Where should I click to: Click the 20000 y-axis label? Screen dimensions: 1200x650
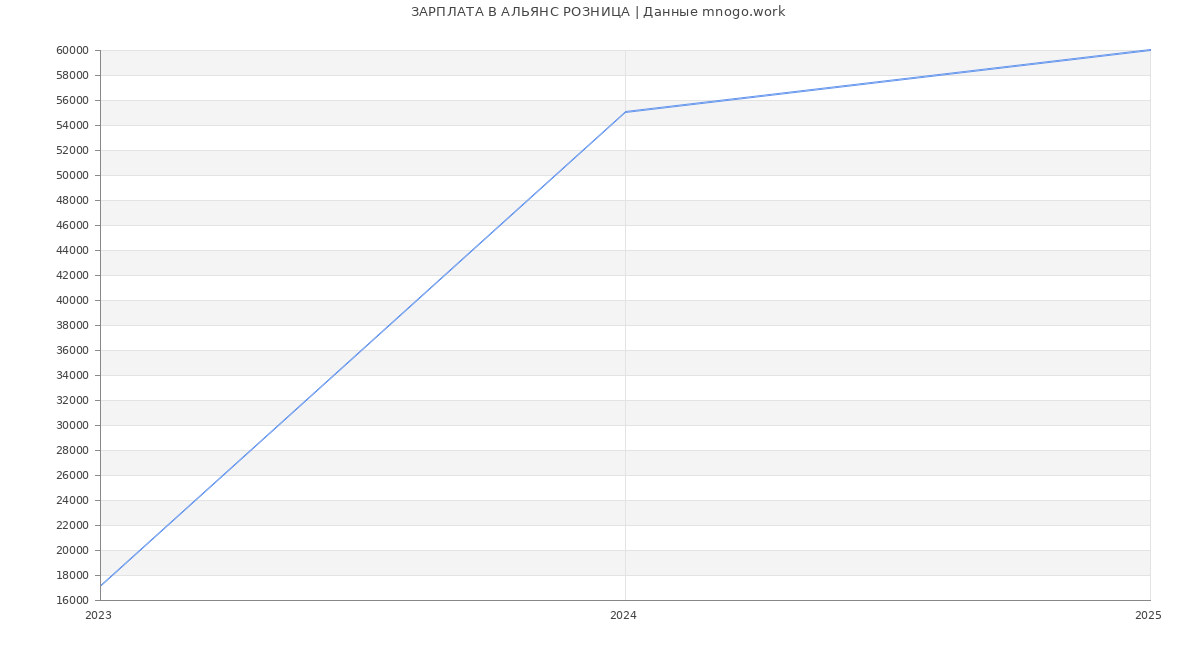[73, 550]
